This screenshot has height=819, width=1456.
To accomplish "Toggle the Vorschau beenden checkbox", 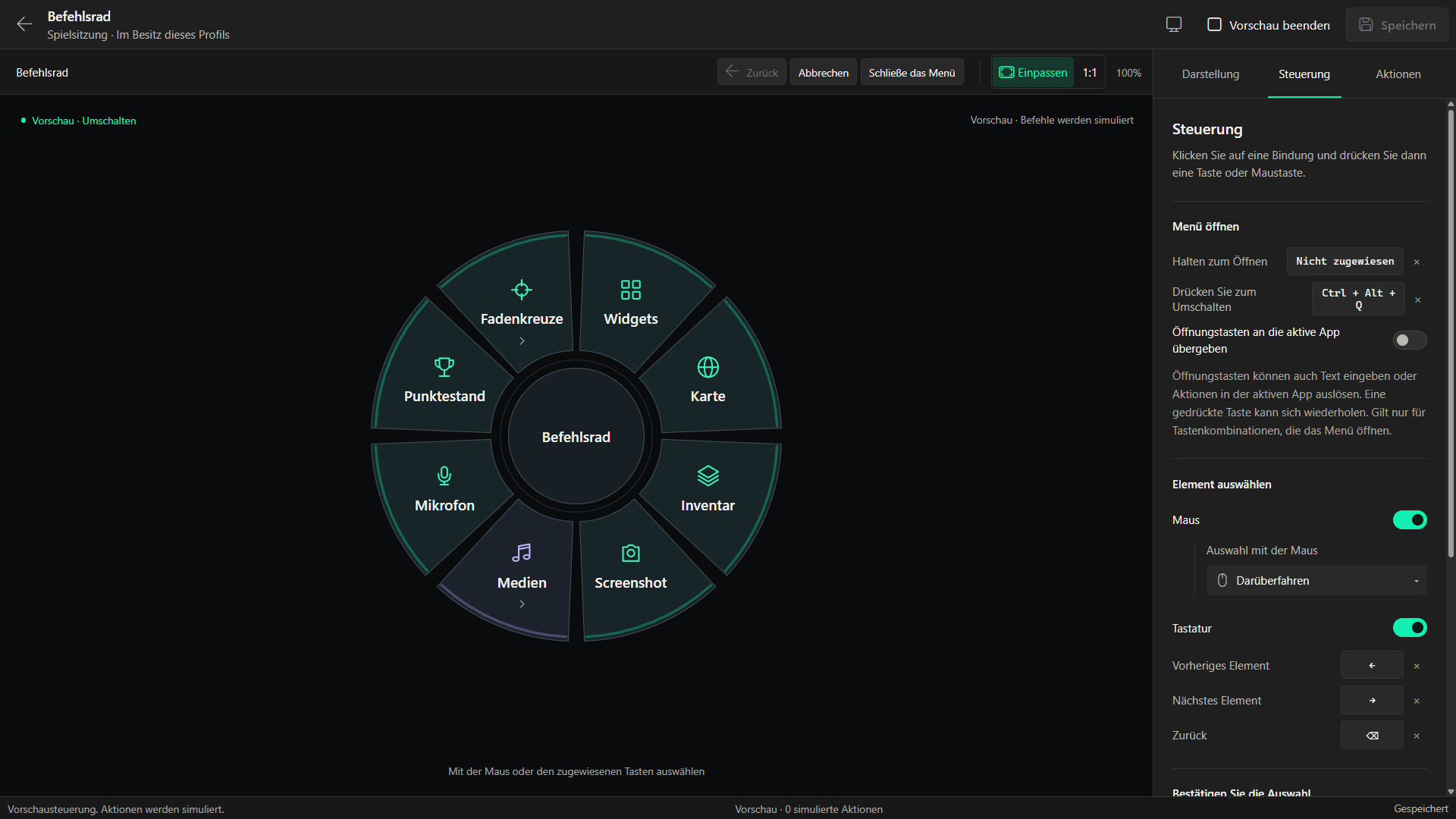I will [x=1214, y=24].
